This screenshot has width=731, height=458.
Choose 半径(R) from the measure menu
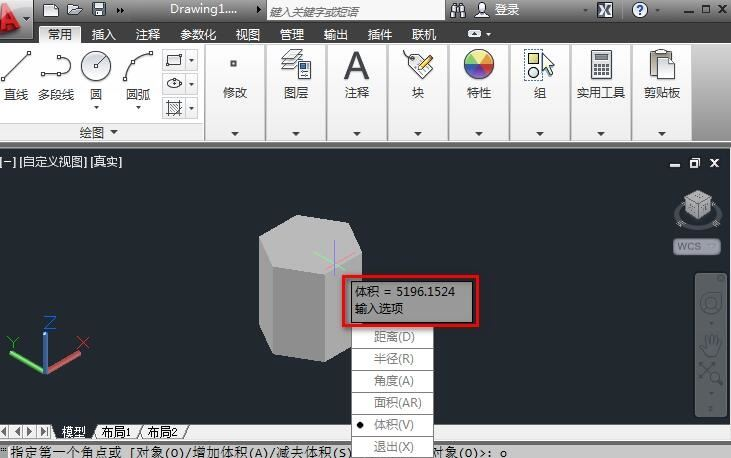393,359
